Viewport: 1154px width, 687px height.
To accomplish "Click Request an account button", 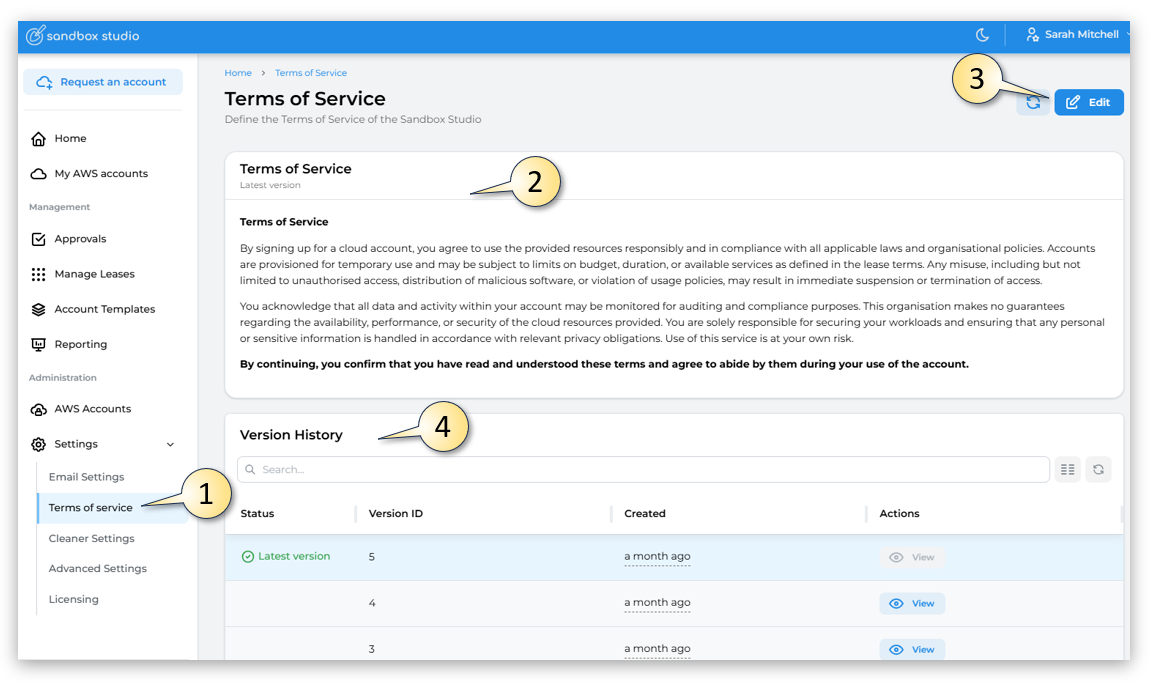I will click(103, 82).
